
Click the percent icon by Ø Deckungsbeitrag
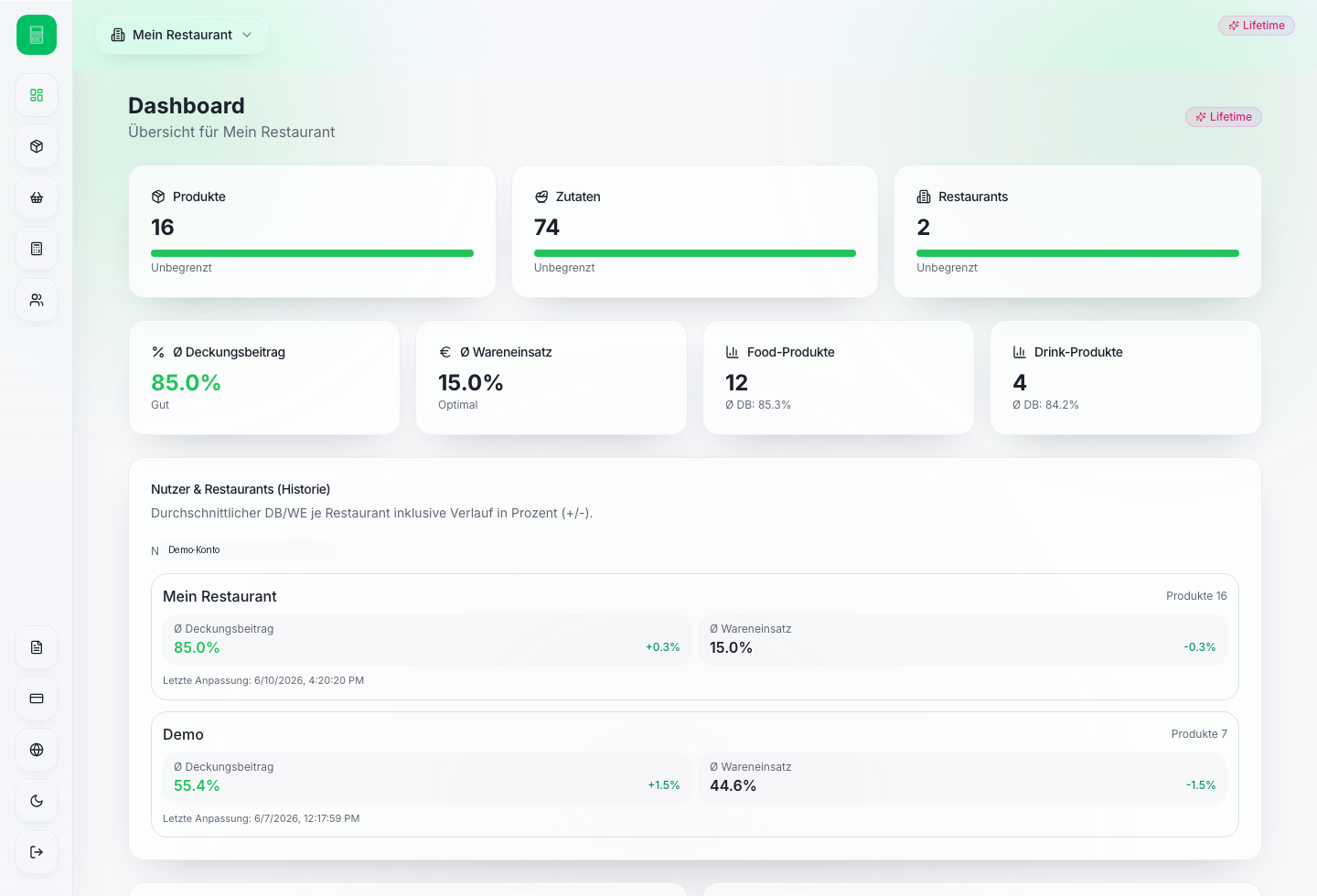click(158, 352)
